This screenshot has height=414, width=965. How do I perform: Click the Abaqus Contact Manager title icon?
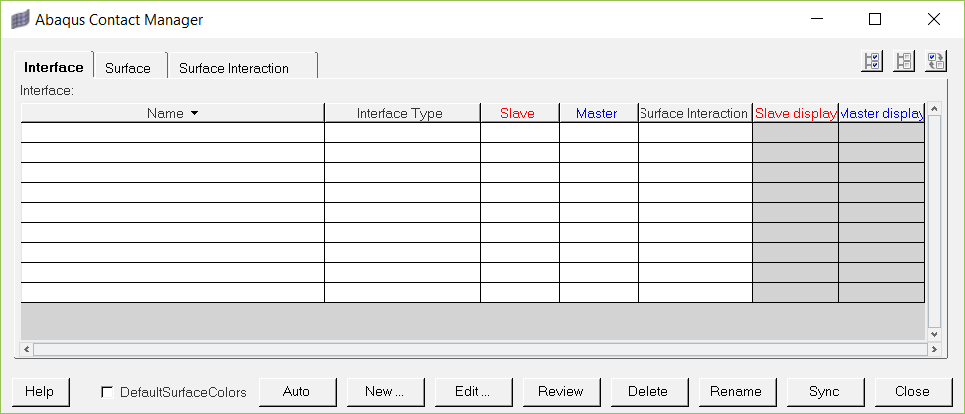coord(20,19)
